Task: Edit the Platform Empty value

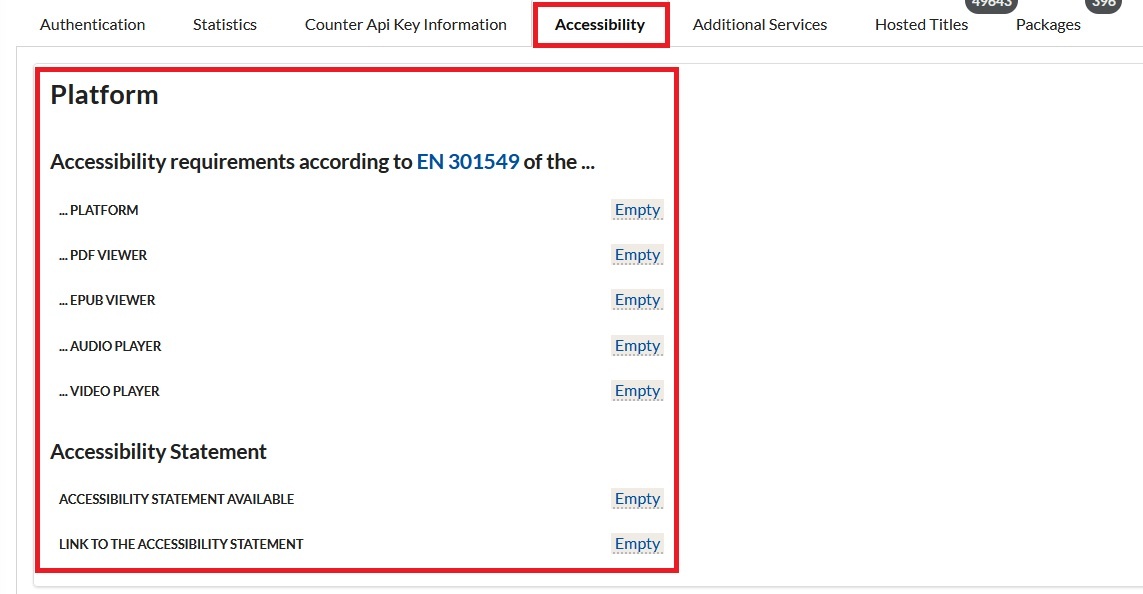Action: (637, 210)
